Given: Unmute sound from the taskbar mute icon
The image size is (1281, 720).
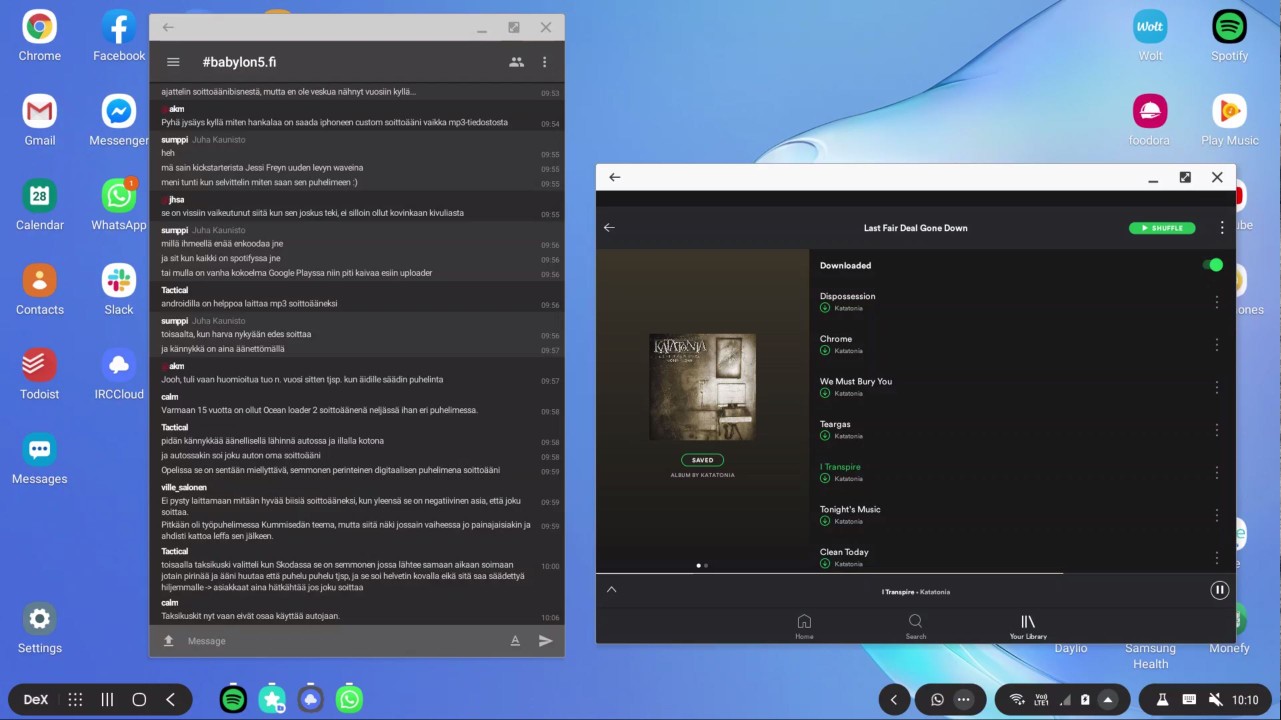Looking at the screenshot, I should [x=1216, y=700].
